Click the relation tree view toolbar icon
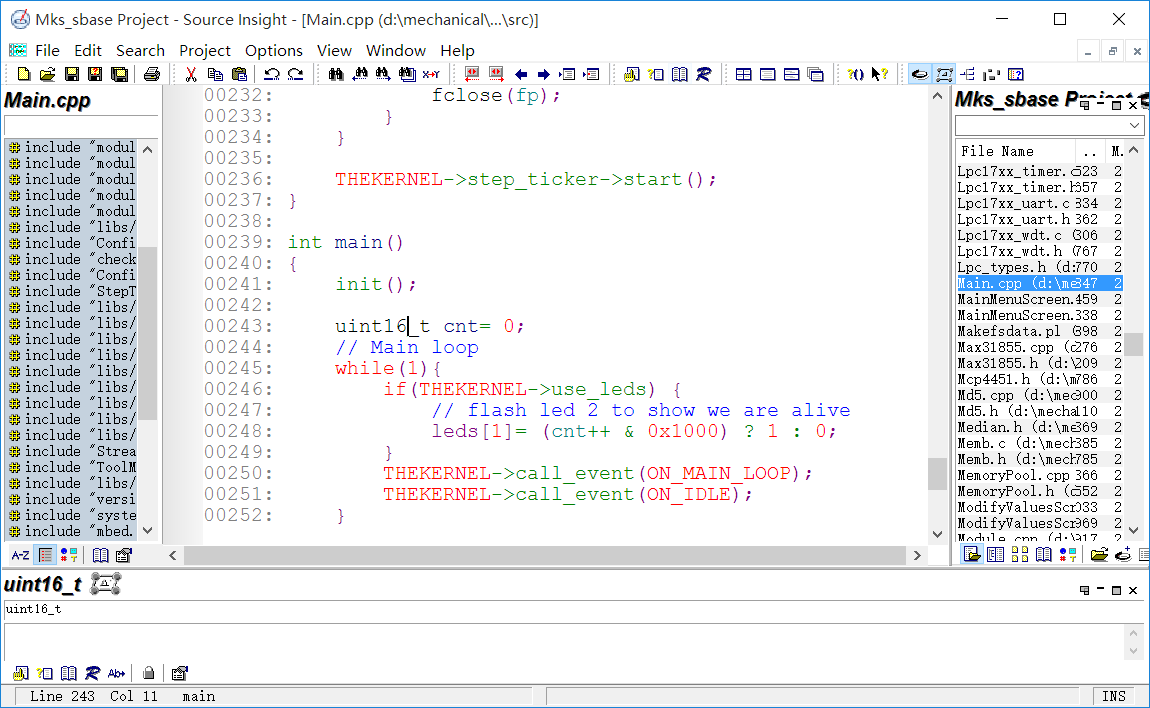The height and width of the screenshot is (708, 1150). coord(967,74)
